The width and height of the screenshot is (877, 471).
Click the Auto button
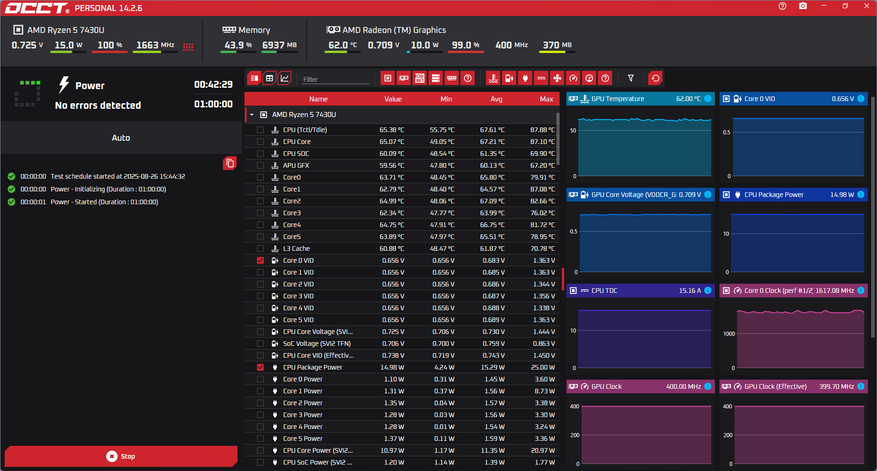pyautogui.click(x=121, y=138)
